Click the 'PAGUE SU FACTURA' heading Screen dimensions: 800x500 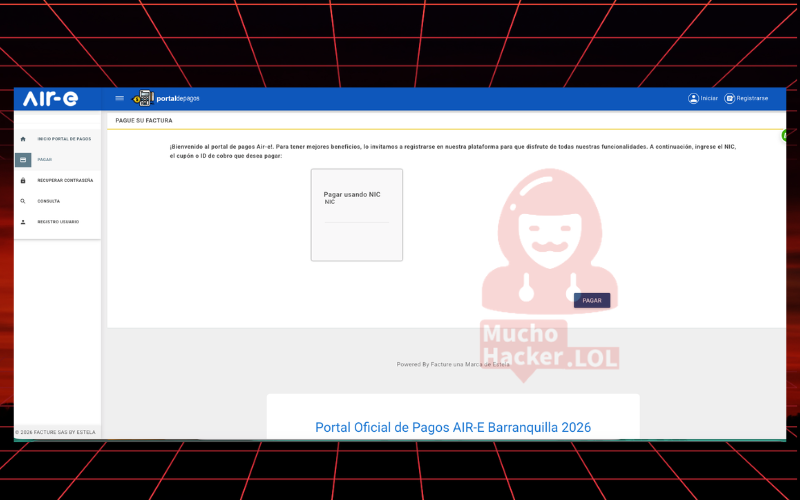[144, 121]
